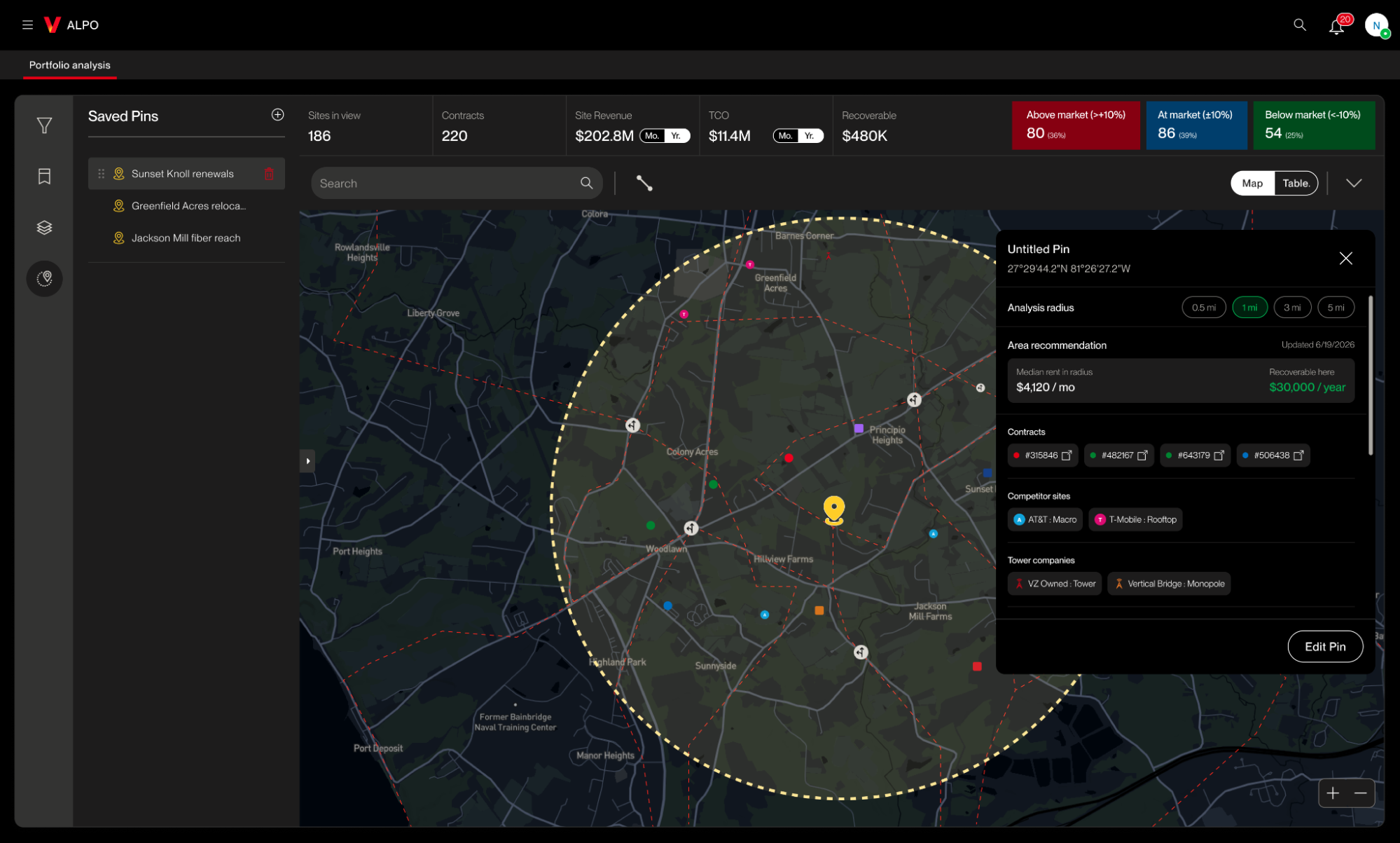Click the top bar search icon

1299,25
